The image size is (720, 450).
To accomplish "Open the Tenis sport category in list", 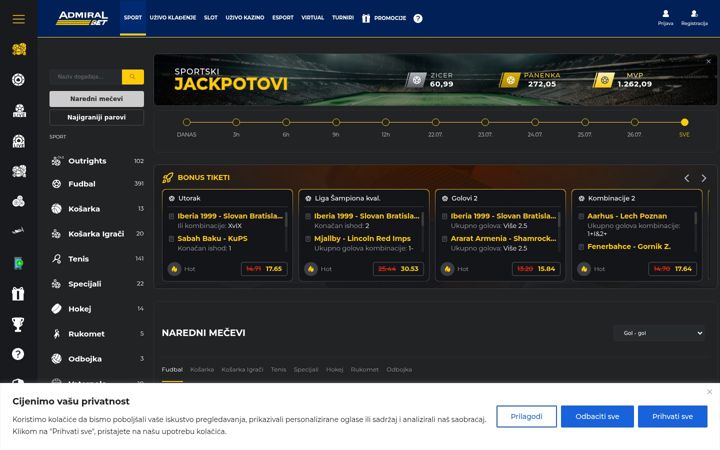I will tap(97, 259).
